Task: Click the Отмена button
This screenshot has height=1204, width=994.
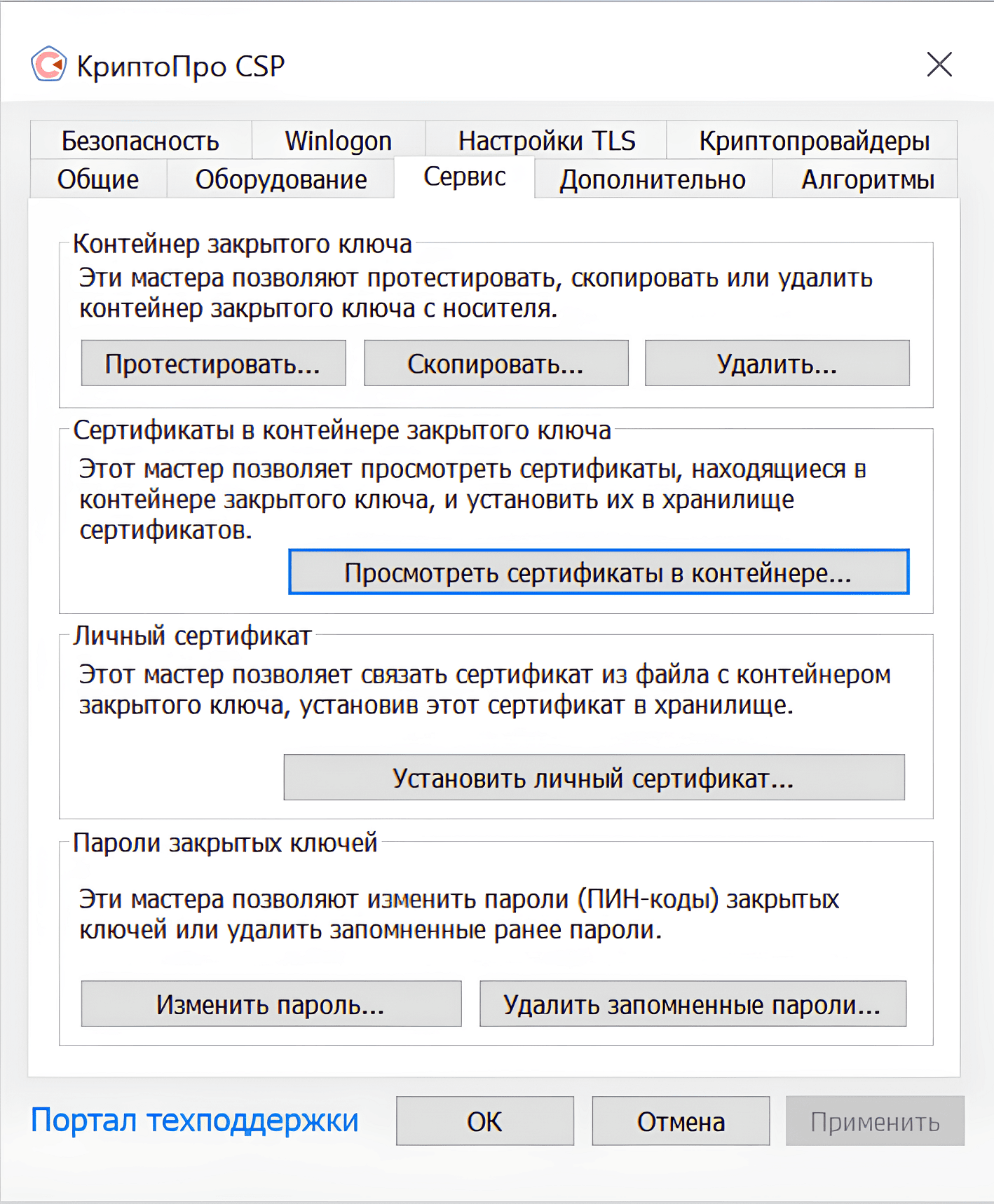Action: [x=681, y=1121]
